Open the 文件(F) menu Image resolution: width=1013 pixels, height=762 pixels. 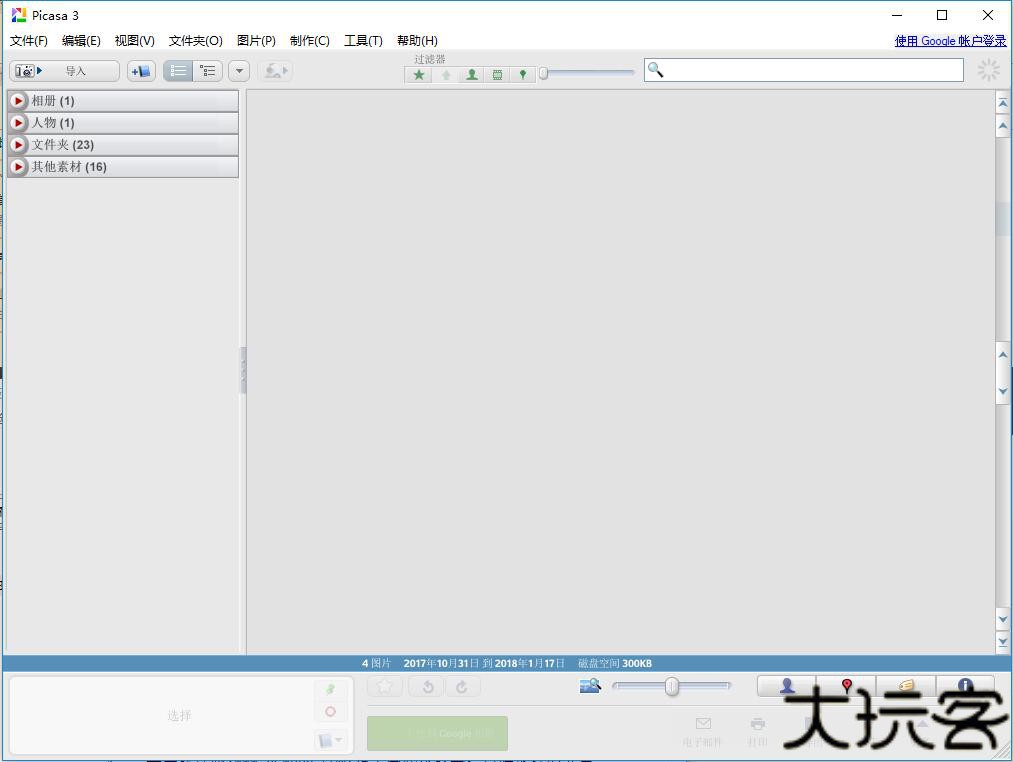click(x=29, y=41)
